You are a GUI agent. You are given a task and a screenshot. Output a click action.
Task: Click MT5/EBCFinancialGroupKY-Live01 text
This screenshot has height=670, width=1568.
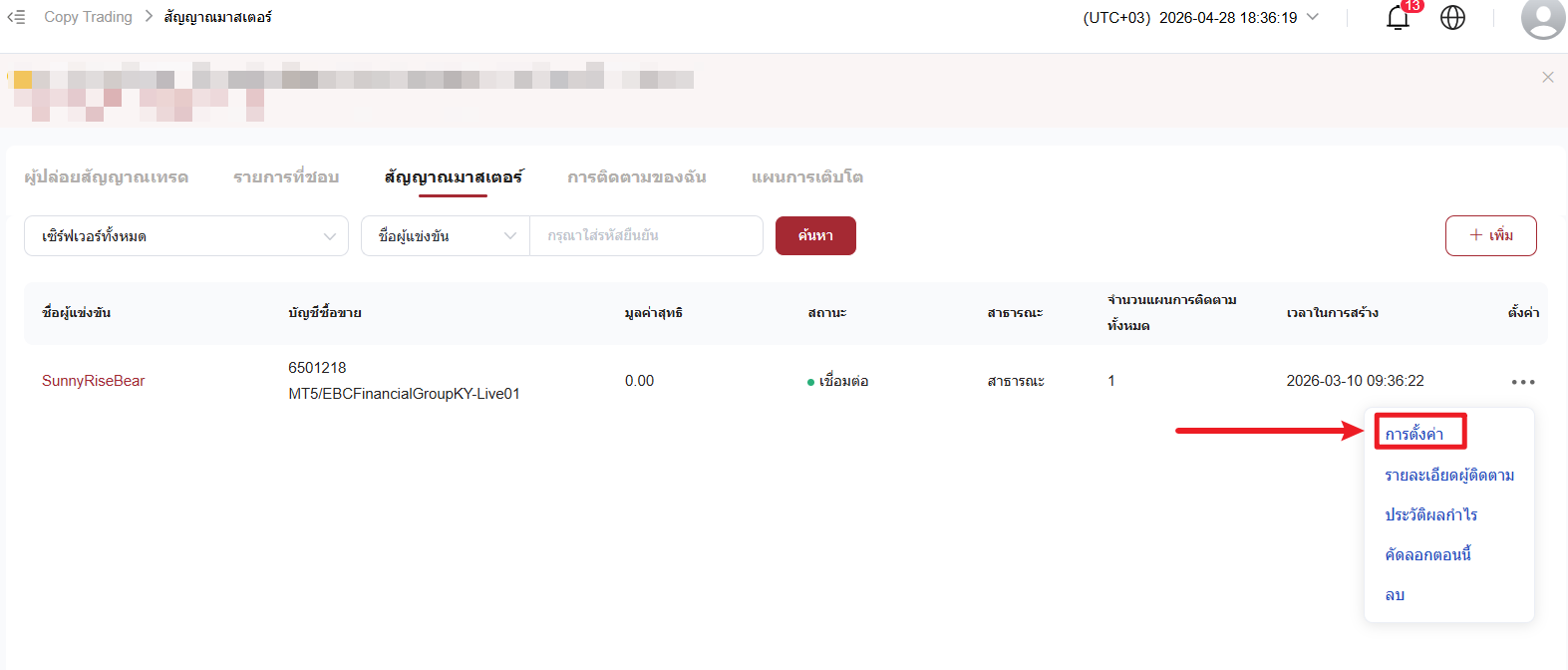(x=404, y=394)
